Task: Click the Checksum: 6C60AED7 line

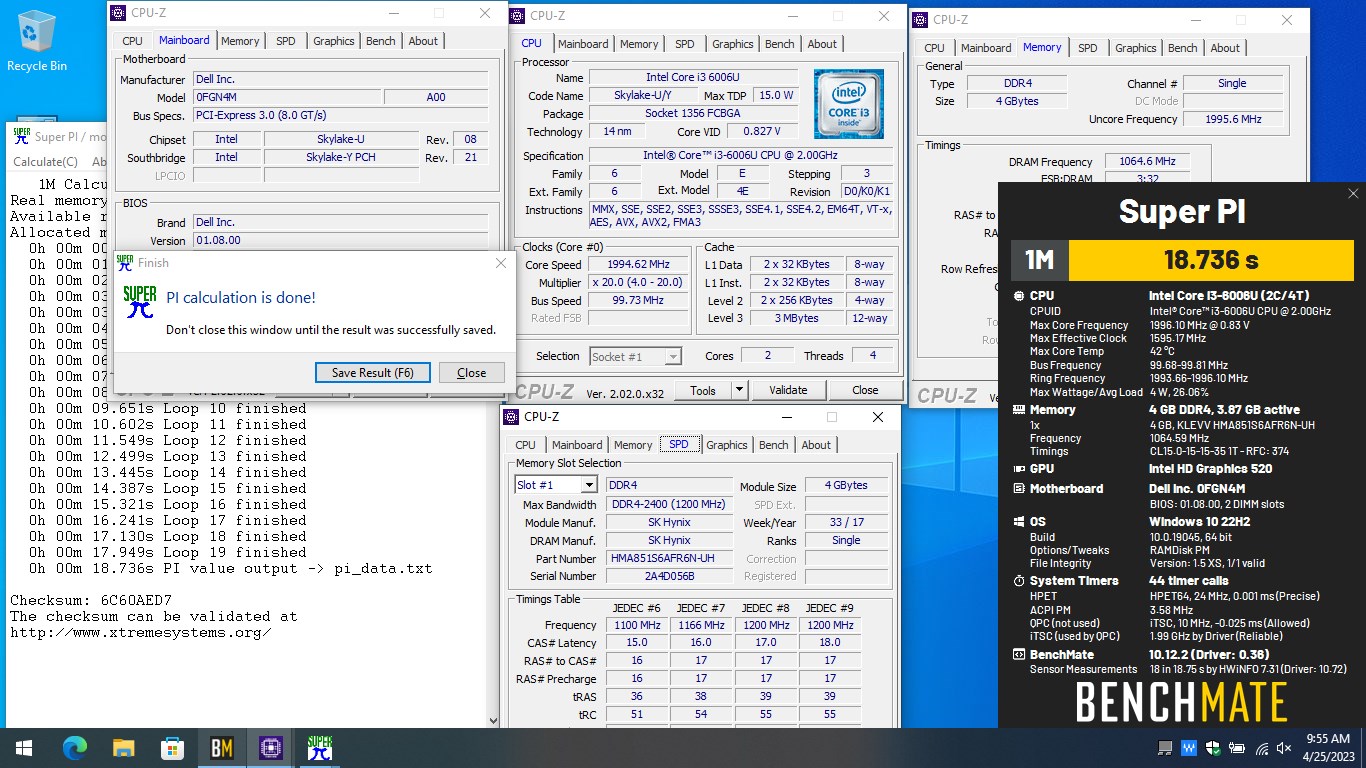Action: [x=91, y=600]
